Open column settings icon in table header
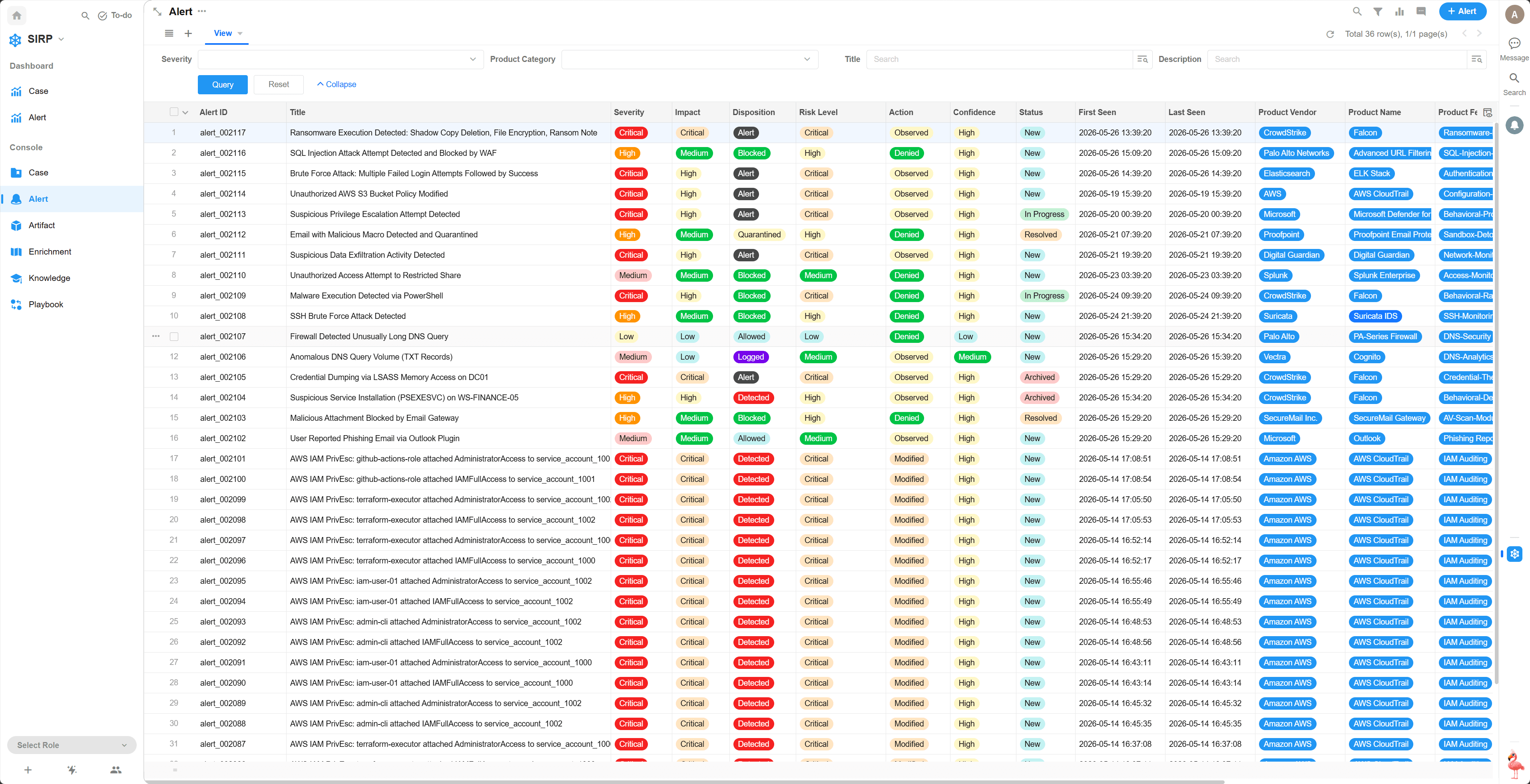 [x=1487, y=112]
